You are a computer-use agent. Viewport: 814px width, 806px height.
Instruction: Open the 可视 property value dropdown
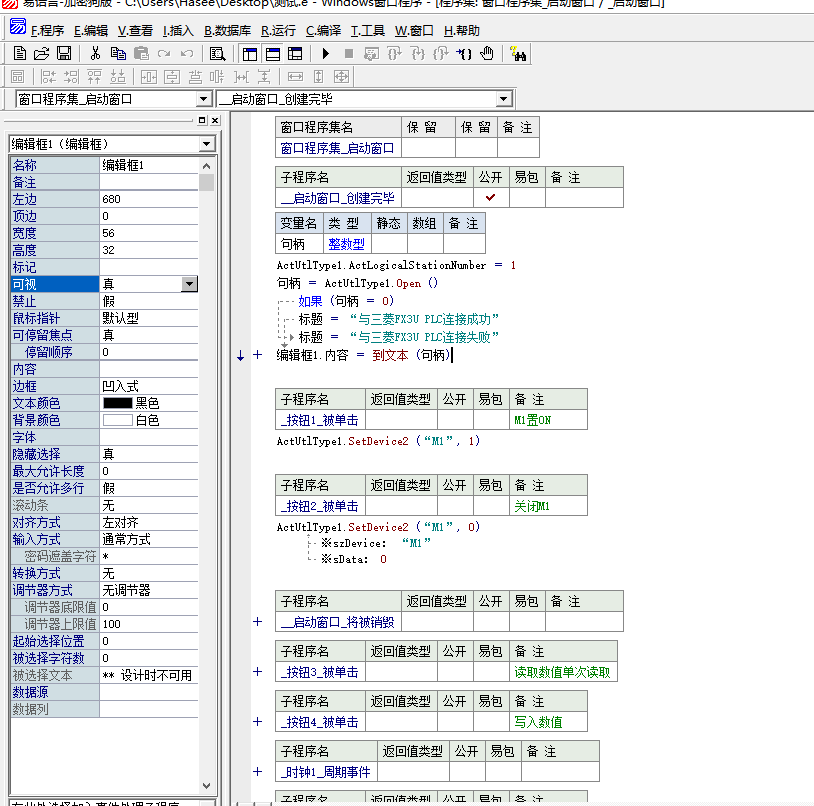189,284
